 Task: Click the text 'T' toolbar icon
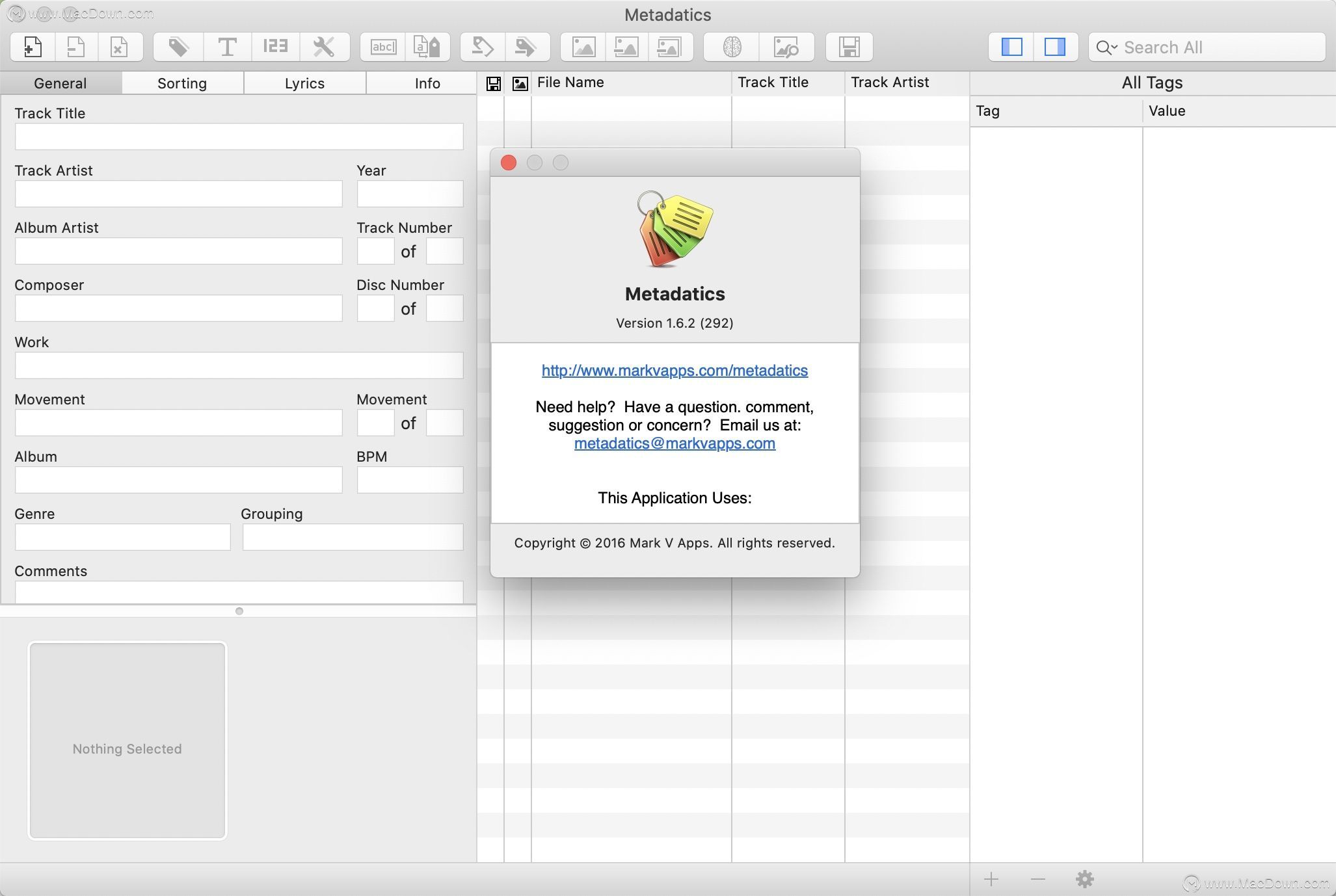227,47
